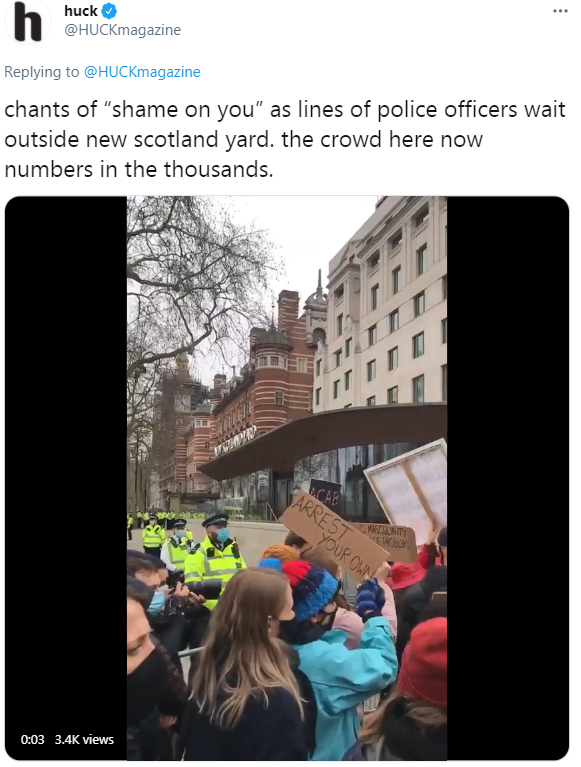
Task: Click the right black letterbox area of video
Action: point(508,478)
